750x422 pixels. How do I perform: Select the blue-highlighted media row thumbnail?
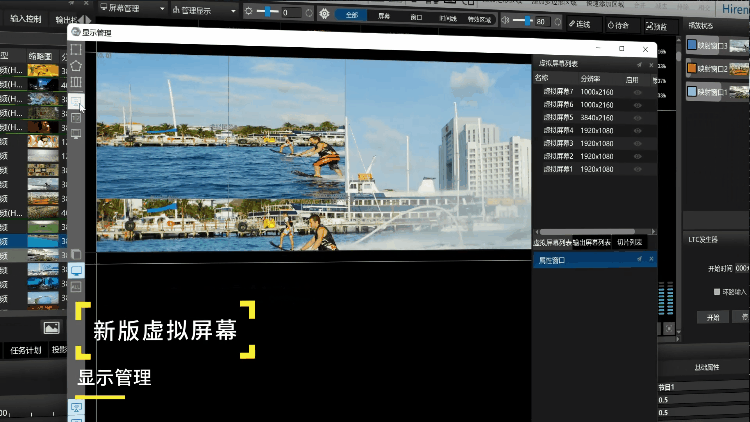click(x=43, y=241)
